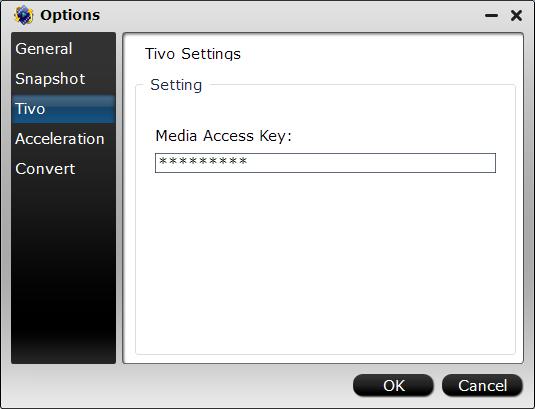Click the Setting group box label

(176, 85)
